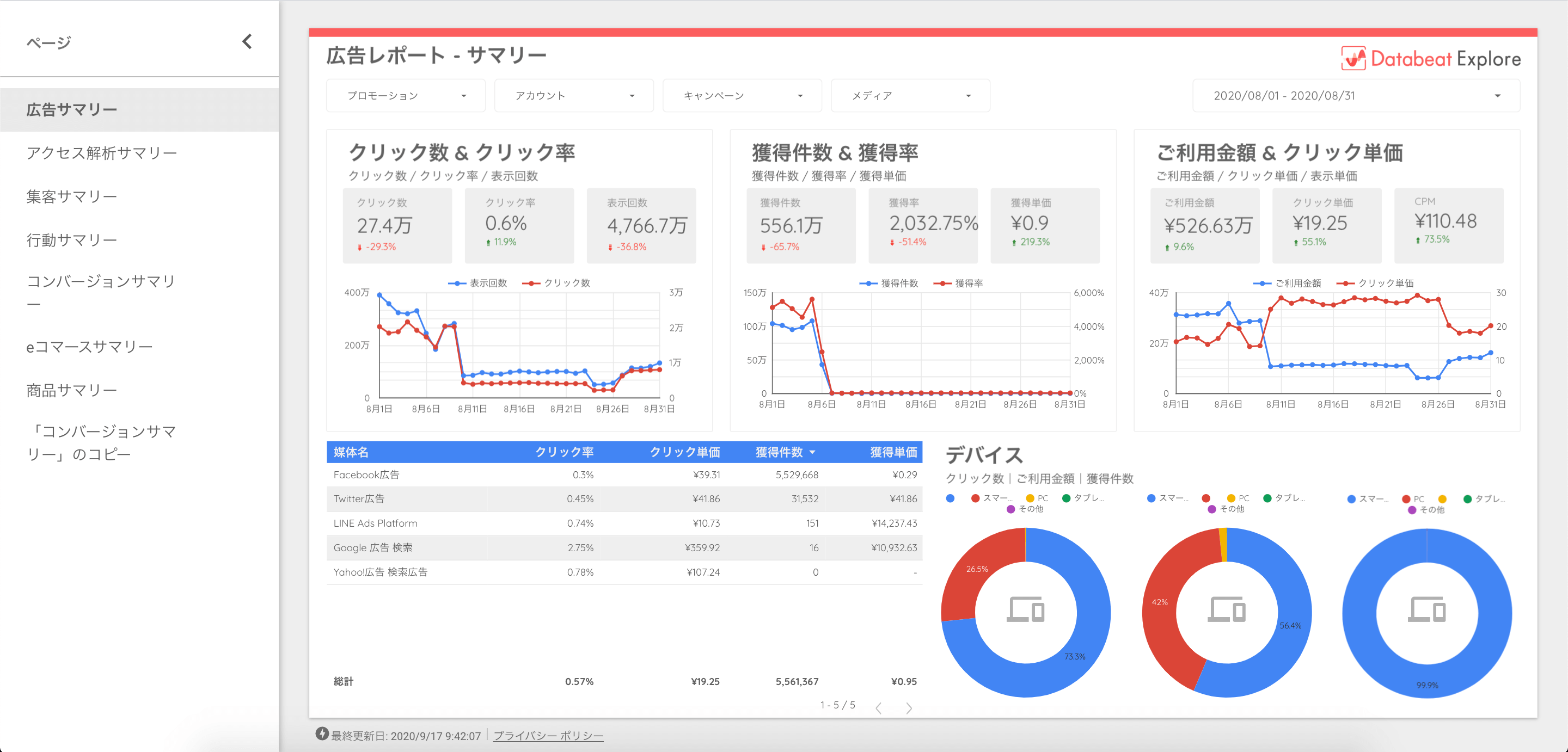Click the ご利用金額 ¥526.63万 scorecard
1568x752 pixels.
(1205, 225)
